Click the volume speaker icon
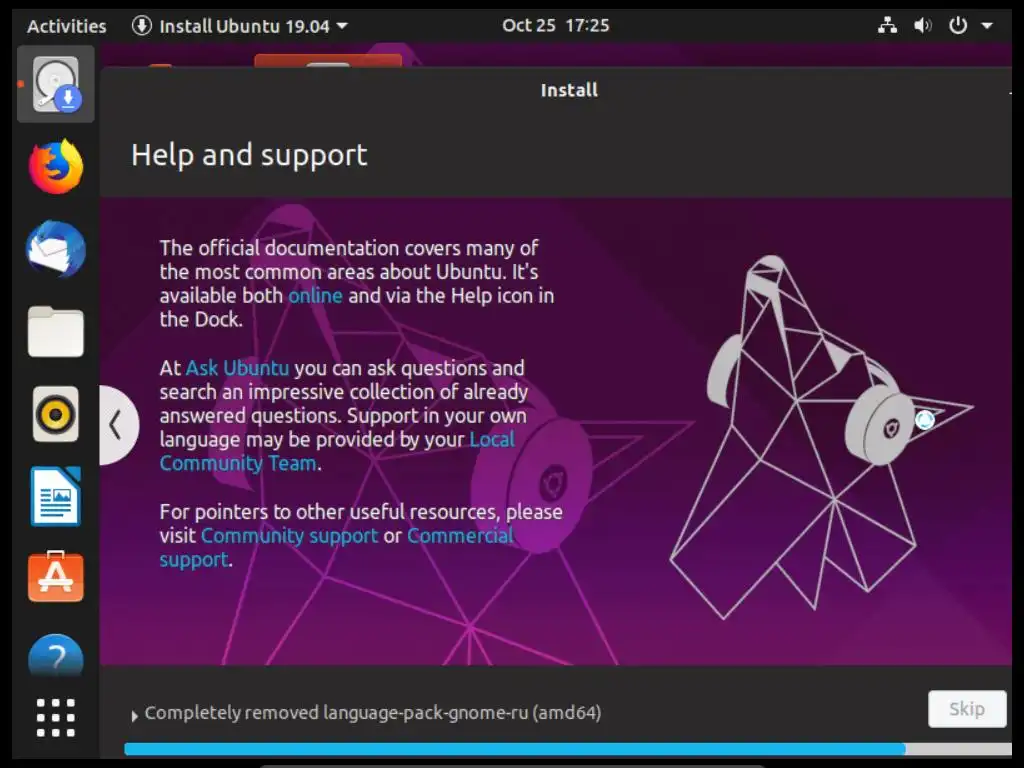This screenshot has height=768, width=1024. (922, 25)
